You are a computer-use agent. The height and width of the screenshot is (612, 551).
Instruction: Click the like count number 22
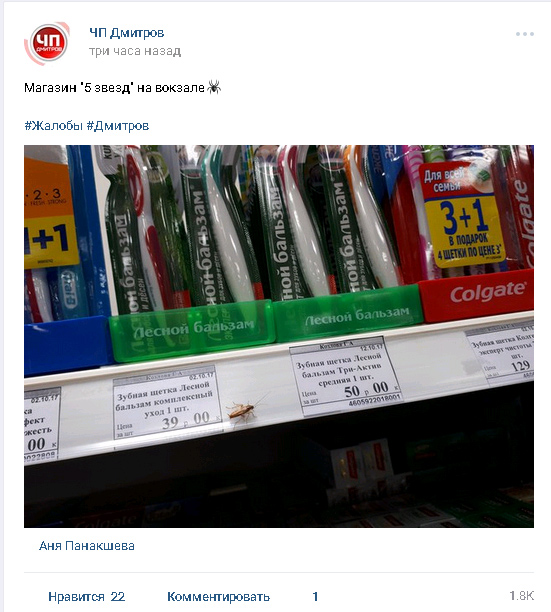[x=117, y=596]
